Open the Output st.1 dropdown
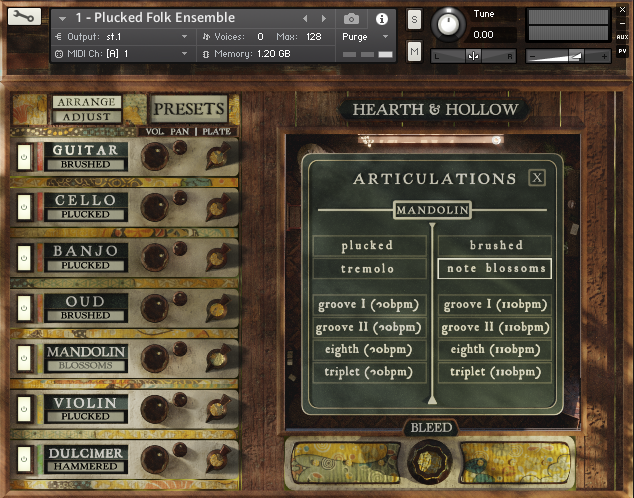The image size is (634, 498). tap(121, 37)
